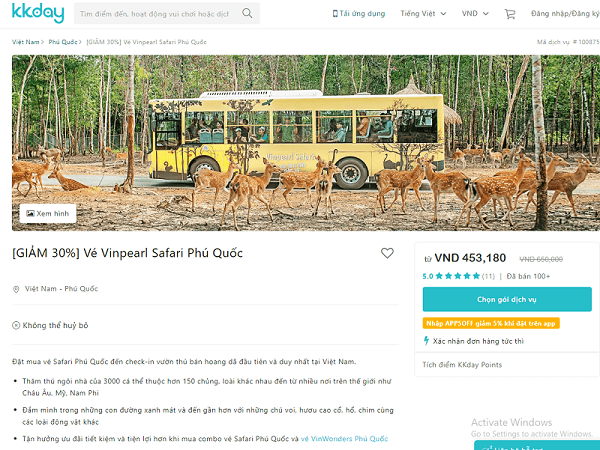The height and width of the screenshot is (450, 600).
Task: Open the shopping cart
Action: (510, 15)
